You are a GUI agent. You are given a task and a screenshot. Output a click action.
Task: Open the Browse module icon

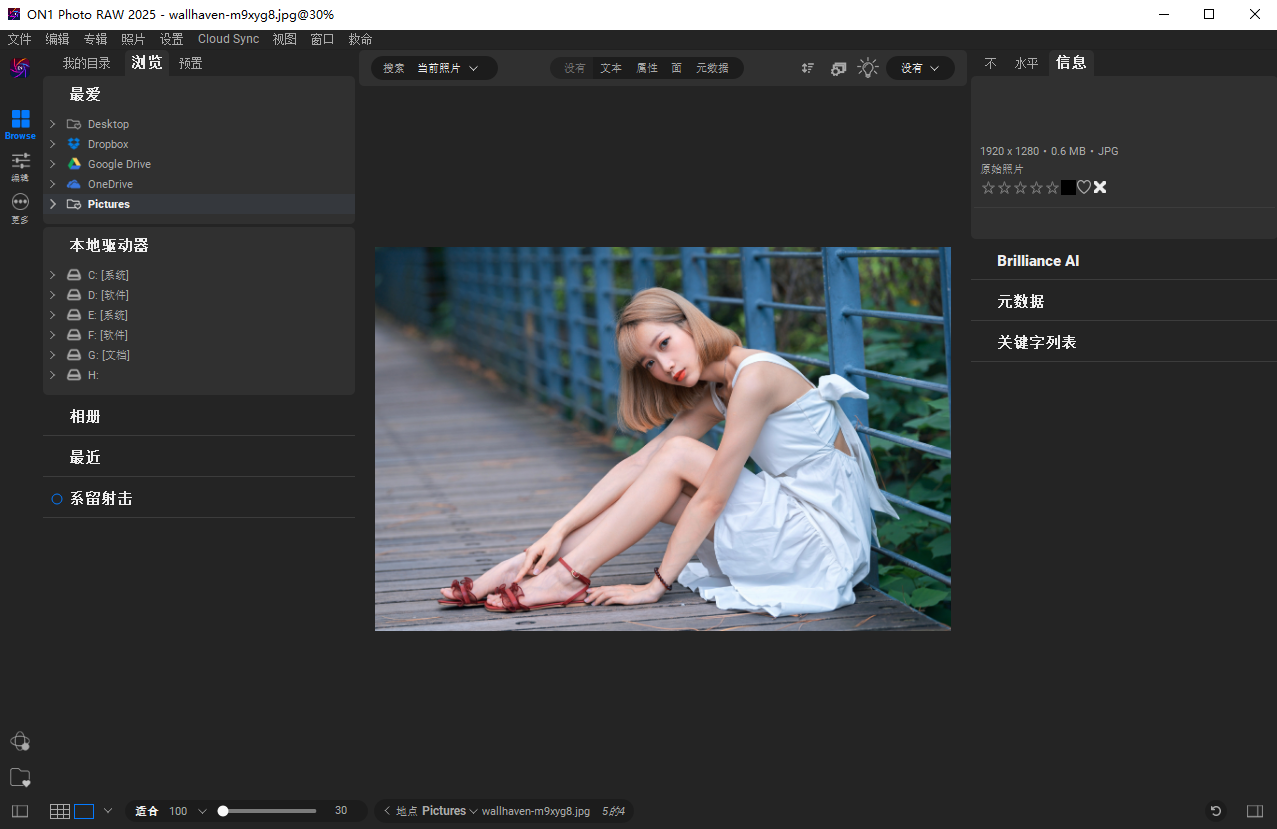[x=20, y=121]
